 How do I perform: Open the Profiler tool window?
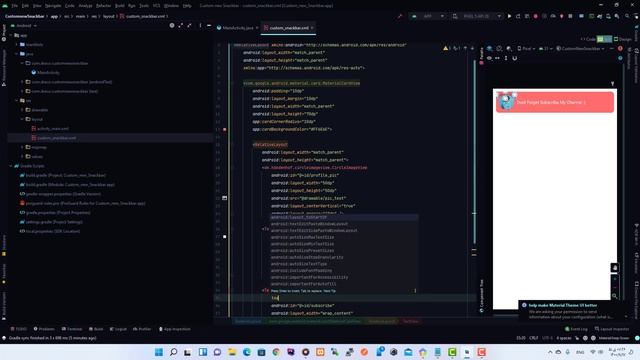(x=142, y=329)
